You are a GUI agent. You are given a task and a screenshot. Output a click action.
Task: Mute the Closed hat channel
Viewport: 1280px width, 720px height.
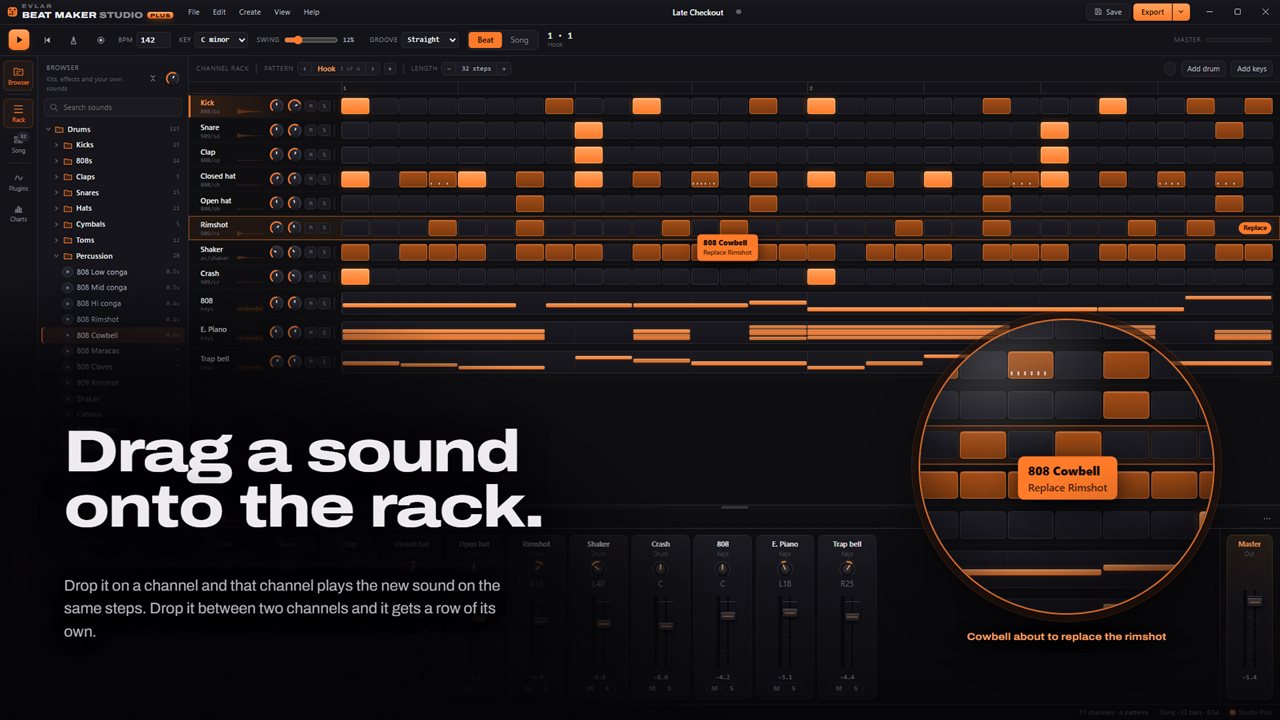pos(311,179)
